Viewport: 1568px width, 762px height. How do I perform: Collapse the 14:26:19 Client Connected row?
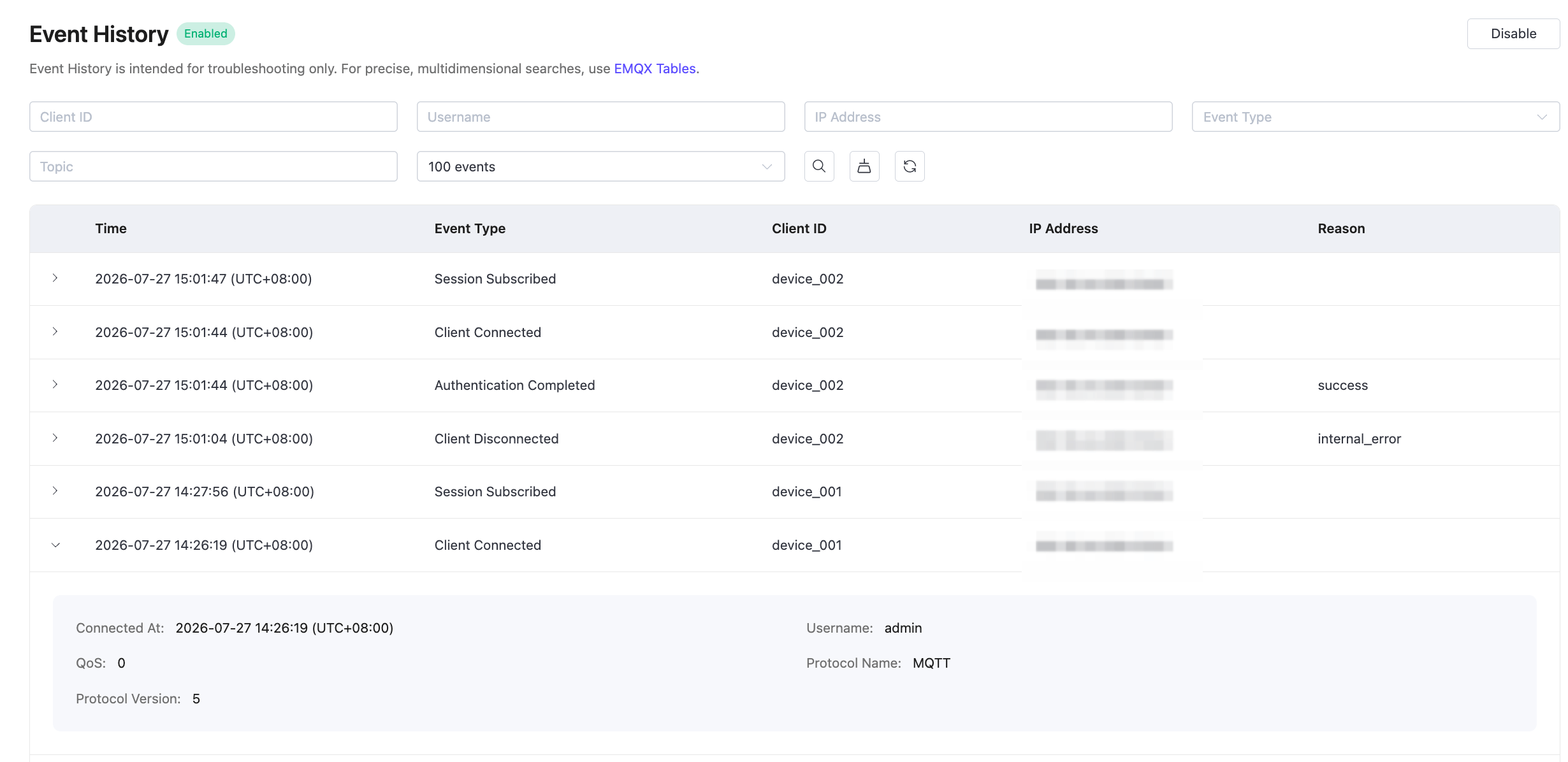(x=55, y=545)
